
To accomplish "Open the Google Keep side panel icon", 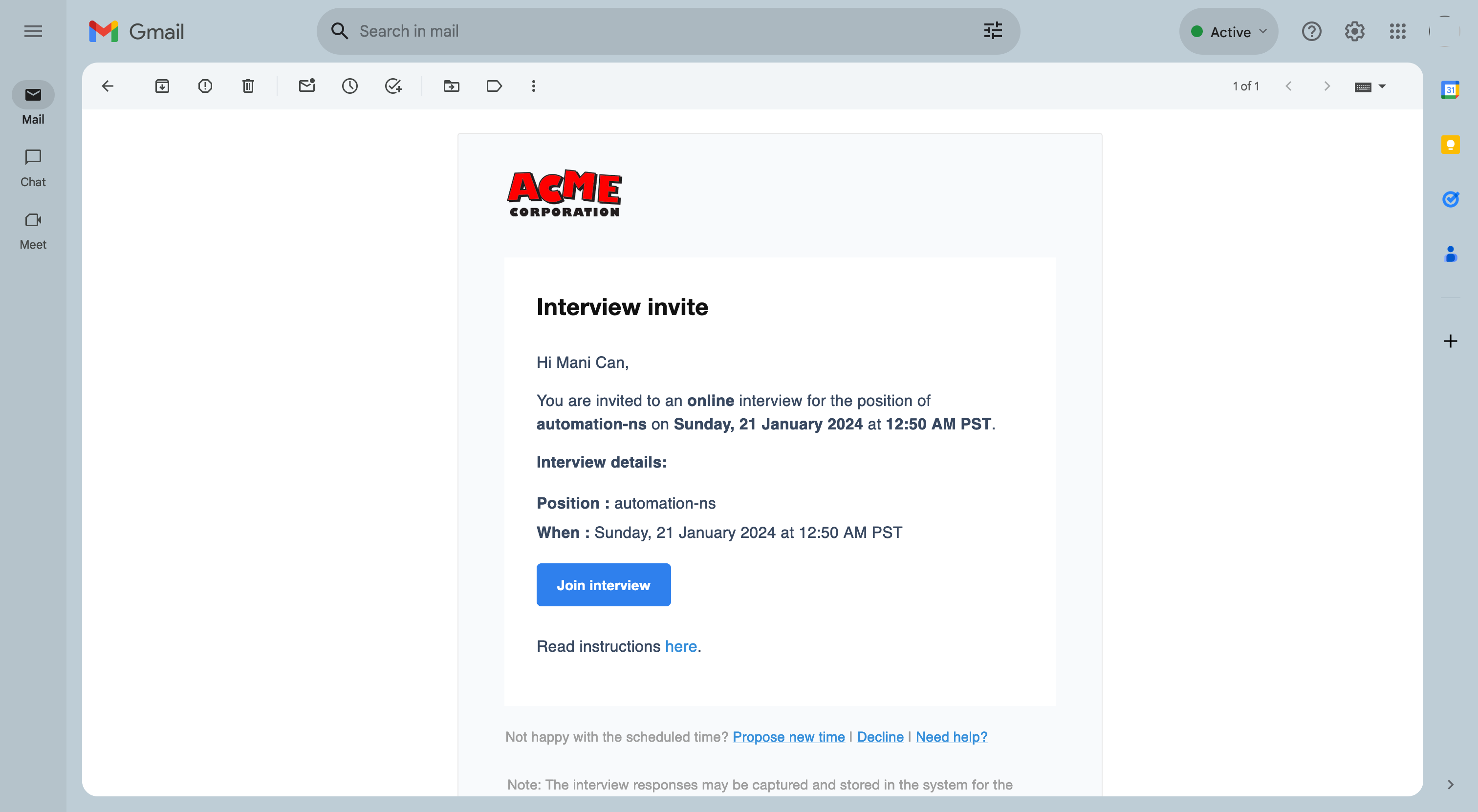I will 1450,145.
